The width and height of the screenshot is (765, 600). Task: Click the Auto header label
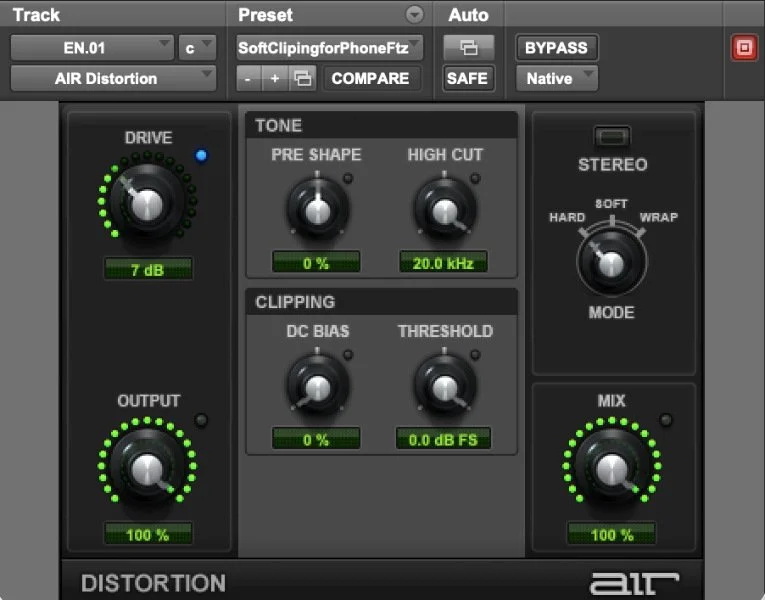tap(468, 15)
